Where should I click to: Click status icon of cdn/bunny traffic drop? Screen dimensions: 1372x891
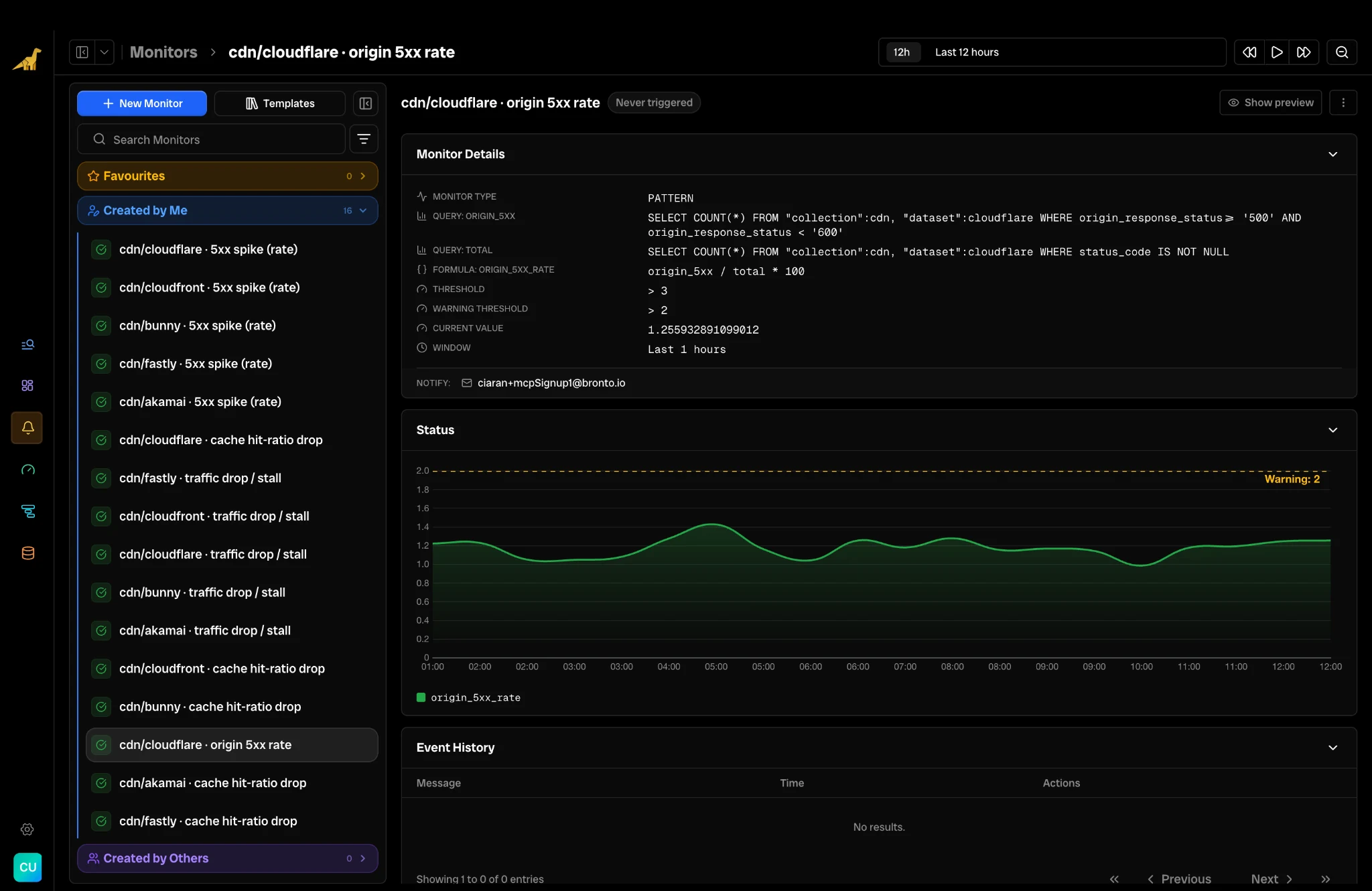click(x=101, y=593)
